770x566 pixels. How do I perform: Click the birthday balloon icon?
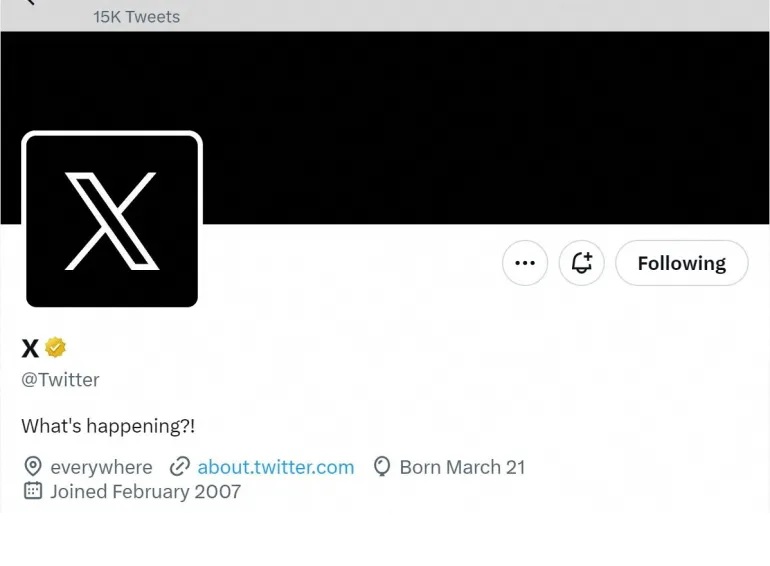tap(381, 467)
